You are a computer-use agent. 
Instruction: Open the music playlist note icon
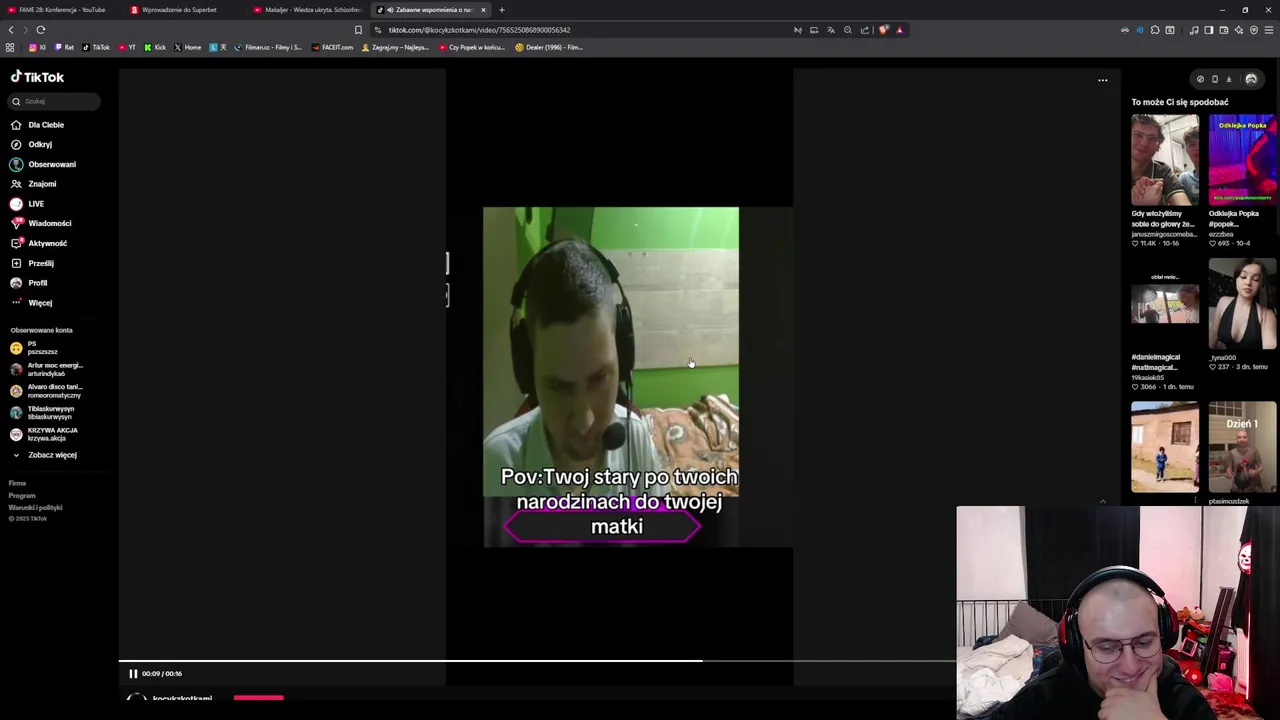tap(1193, 30)
